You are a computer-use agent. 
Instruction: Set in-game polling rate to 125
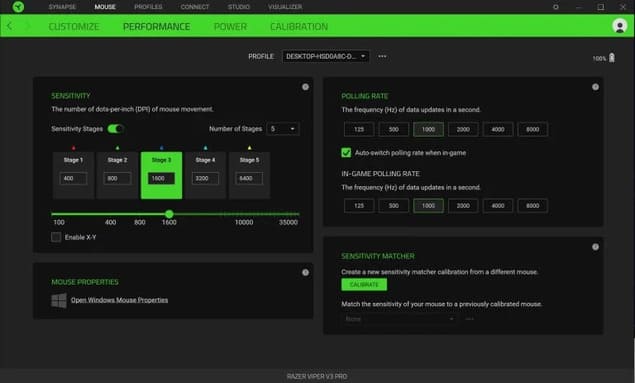pos(359,206)
